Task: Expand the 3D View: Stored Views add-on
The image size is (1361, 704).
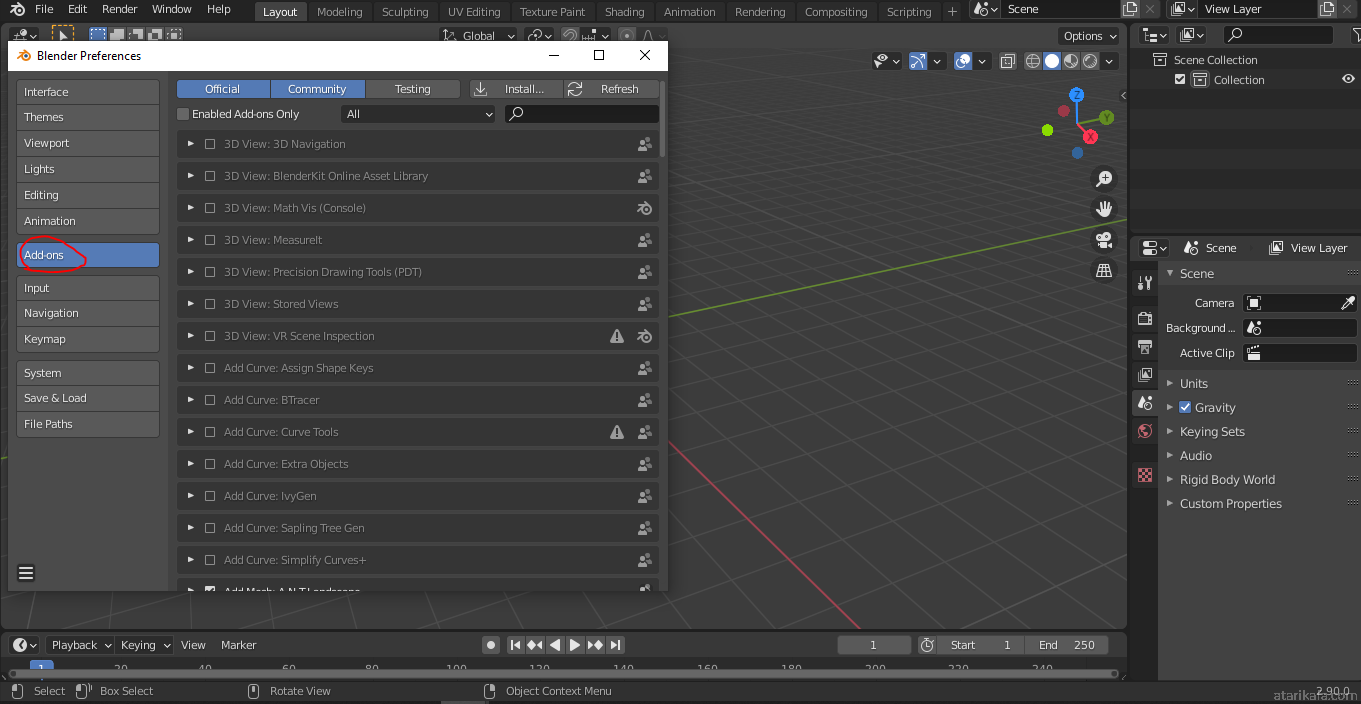Action: tap(190, 304)
